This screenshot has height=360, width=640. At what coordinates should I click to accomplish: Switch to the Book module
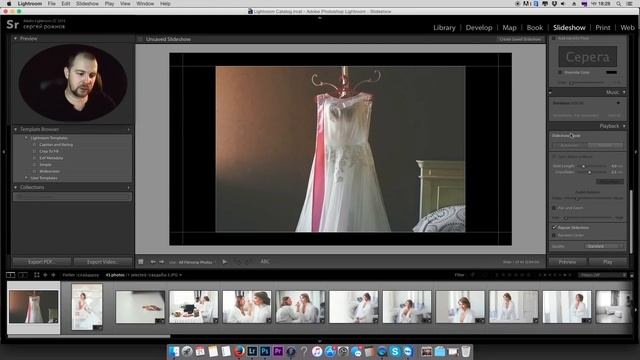click(535, 28)
